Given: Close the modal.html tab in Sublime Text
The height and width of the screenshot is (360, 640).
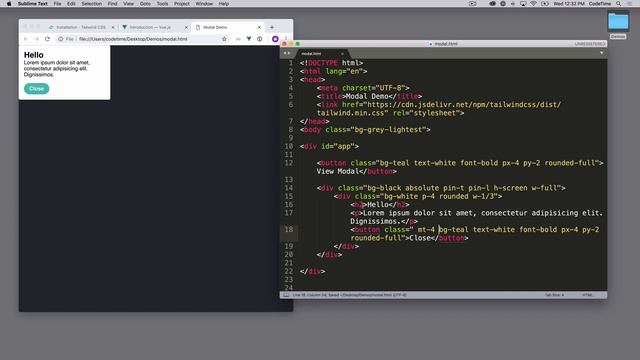Looking at the screenshot, I should point(342,53).
